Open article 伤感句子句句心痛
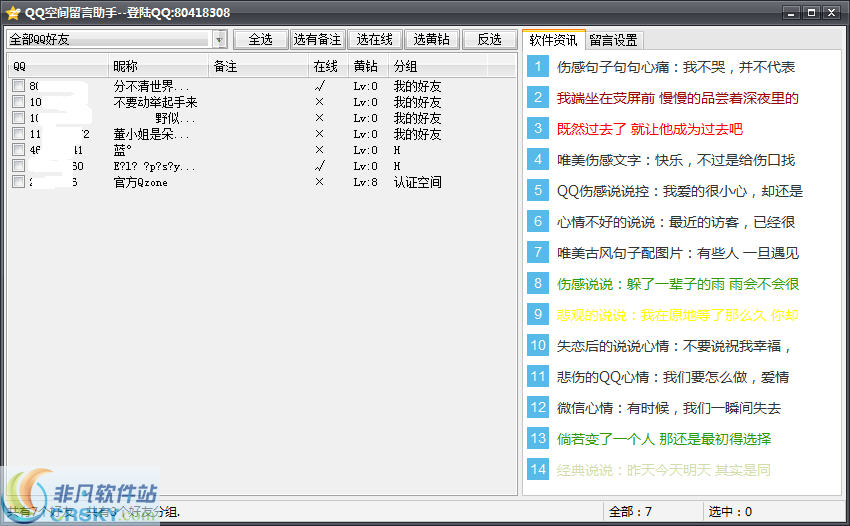850x526 pixels. 675,67
